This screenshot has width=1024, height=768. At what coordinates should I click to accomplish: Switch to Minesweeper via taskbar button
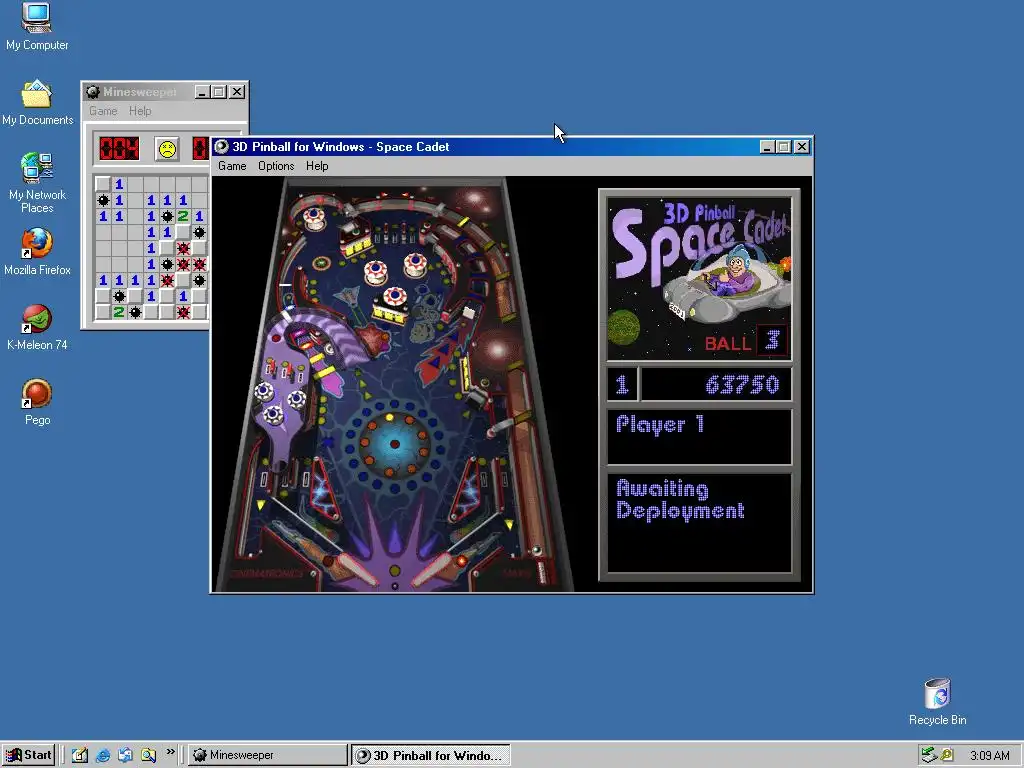point(268,755)
